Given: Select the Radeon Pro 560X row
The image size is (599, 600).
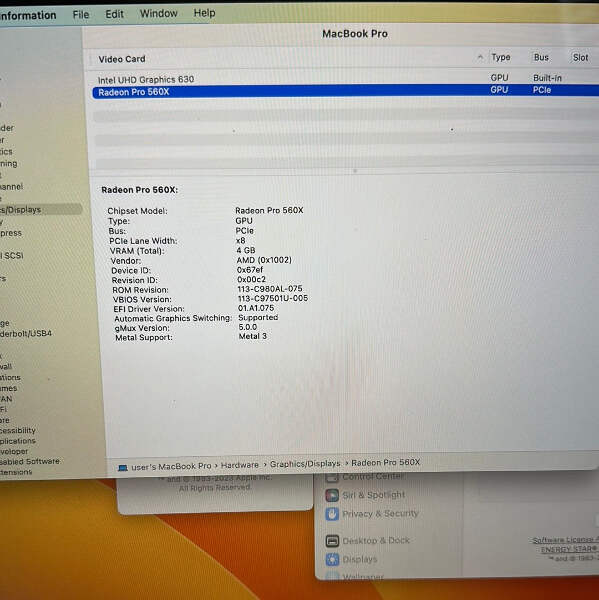Looking at the screenshot, I should coord(345,91).
